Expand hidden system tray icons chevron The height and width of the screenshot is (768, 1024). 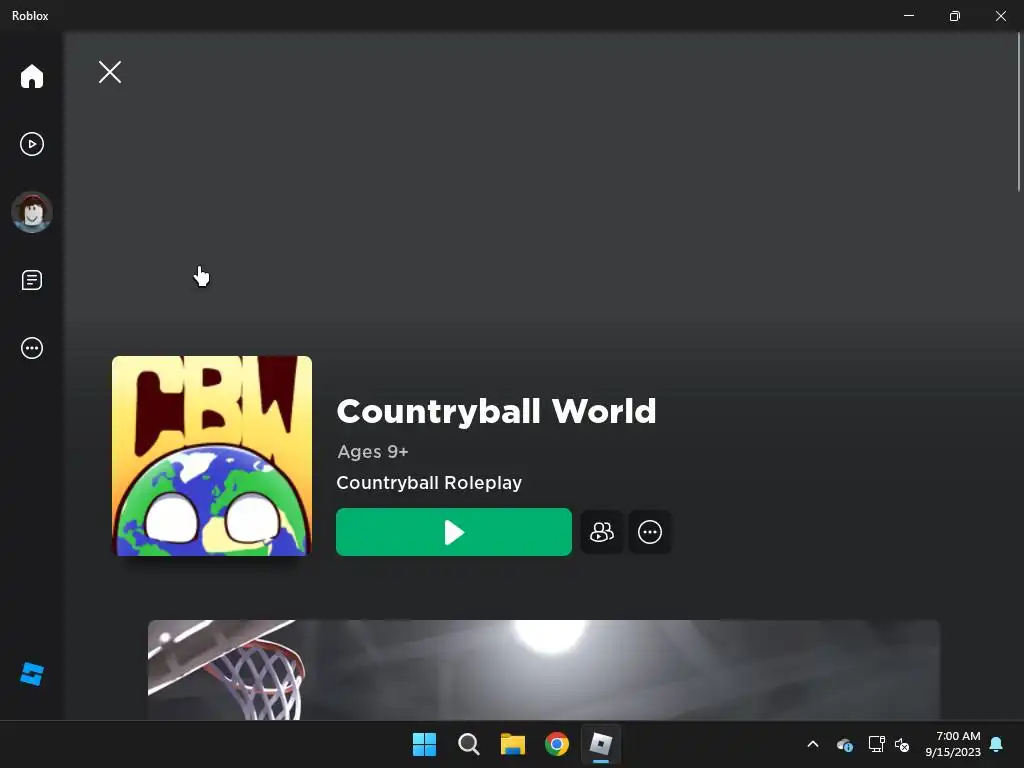coord(813,744)
